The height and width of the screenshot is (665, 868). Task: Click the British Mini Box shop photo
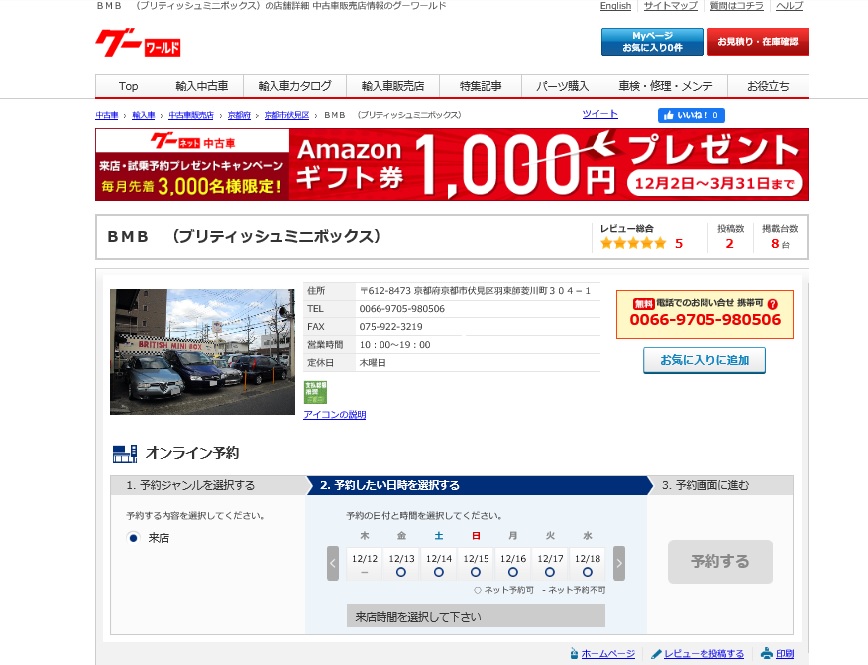[x=202, y=352]
